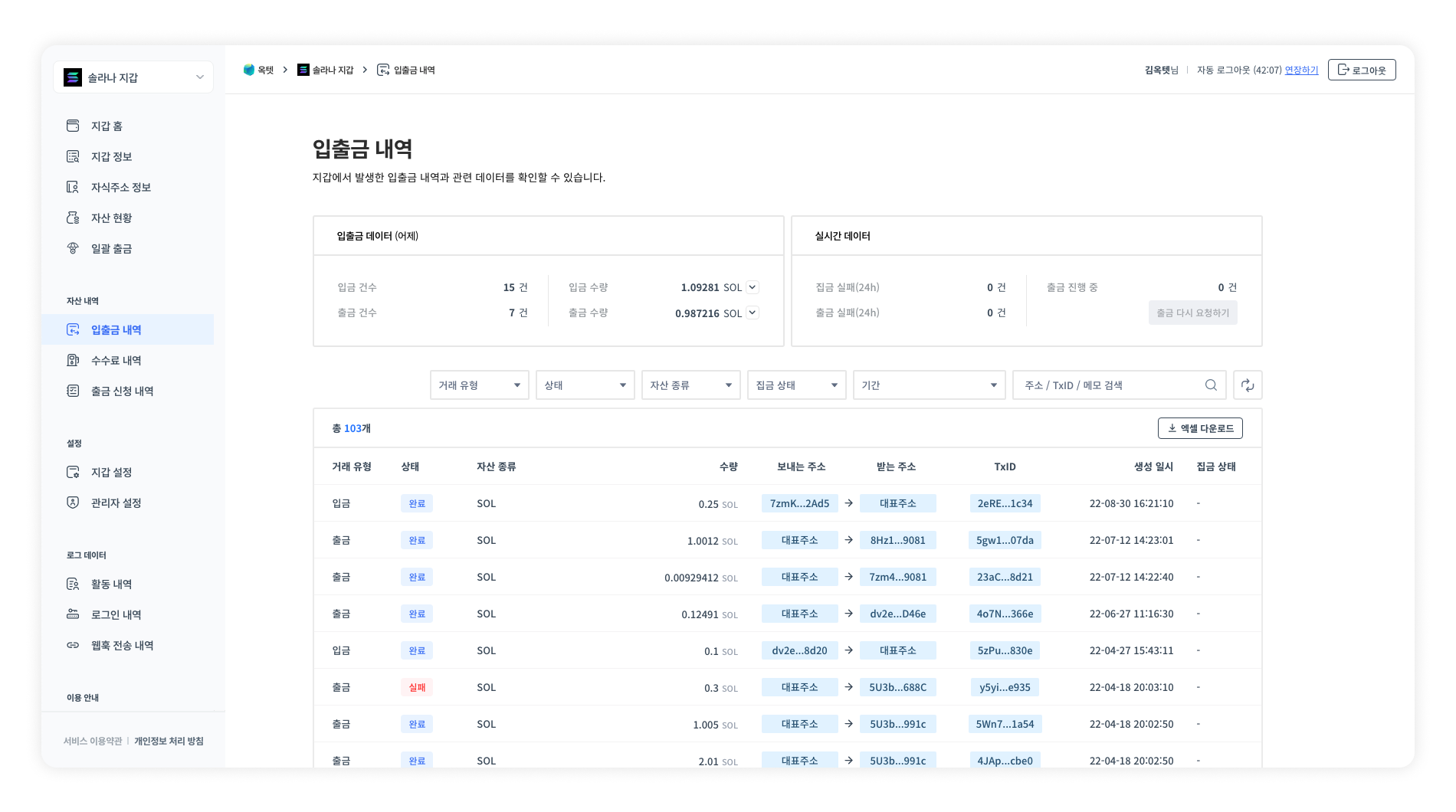Viewport: 1456px width, 812px height.
Task: Click the 지갑 홈 sidebar icon
Action: coord(73,126)
